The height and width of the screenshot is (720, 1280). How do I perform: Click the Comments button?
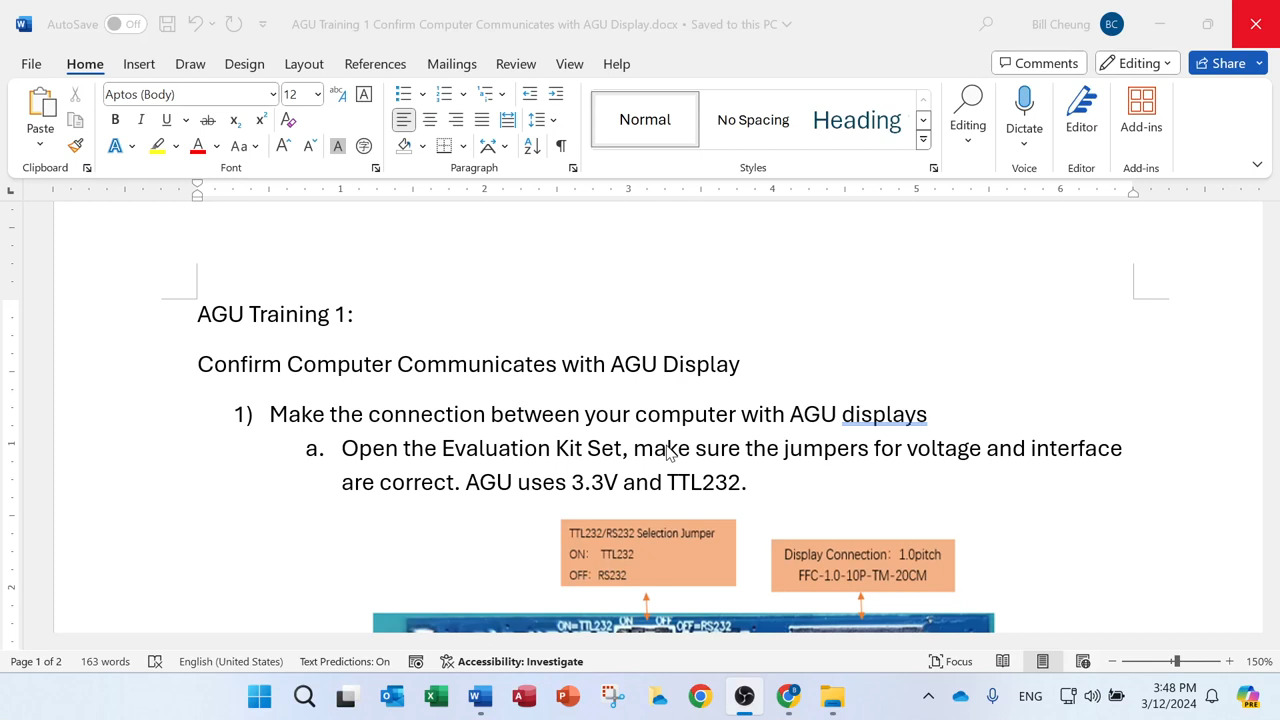coord(1038,63)
